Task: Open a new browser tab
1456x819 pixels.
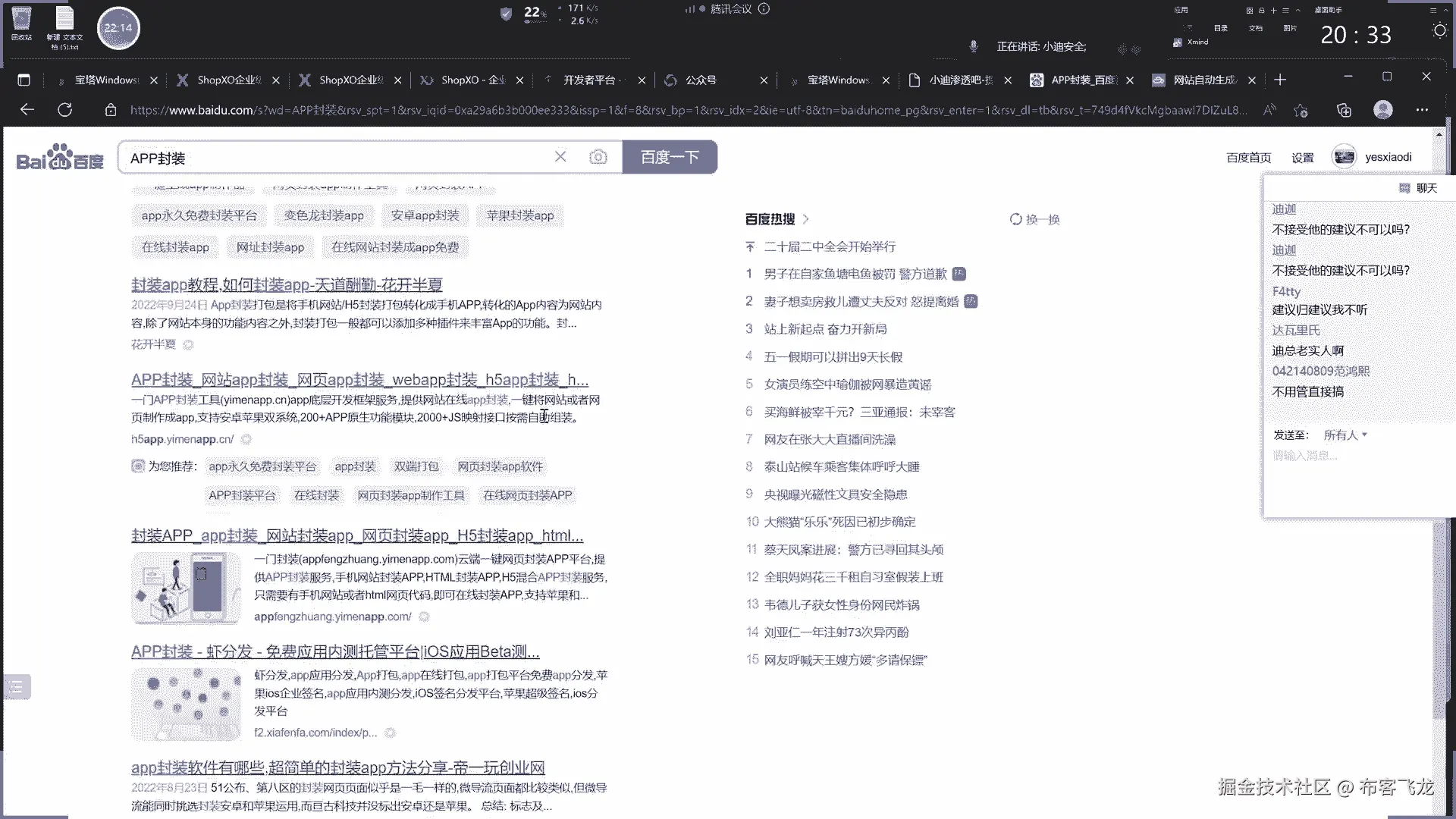Action: pos(1280,80)
